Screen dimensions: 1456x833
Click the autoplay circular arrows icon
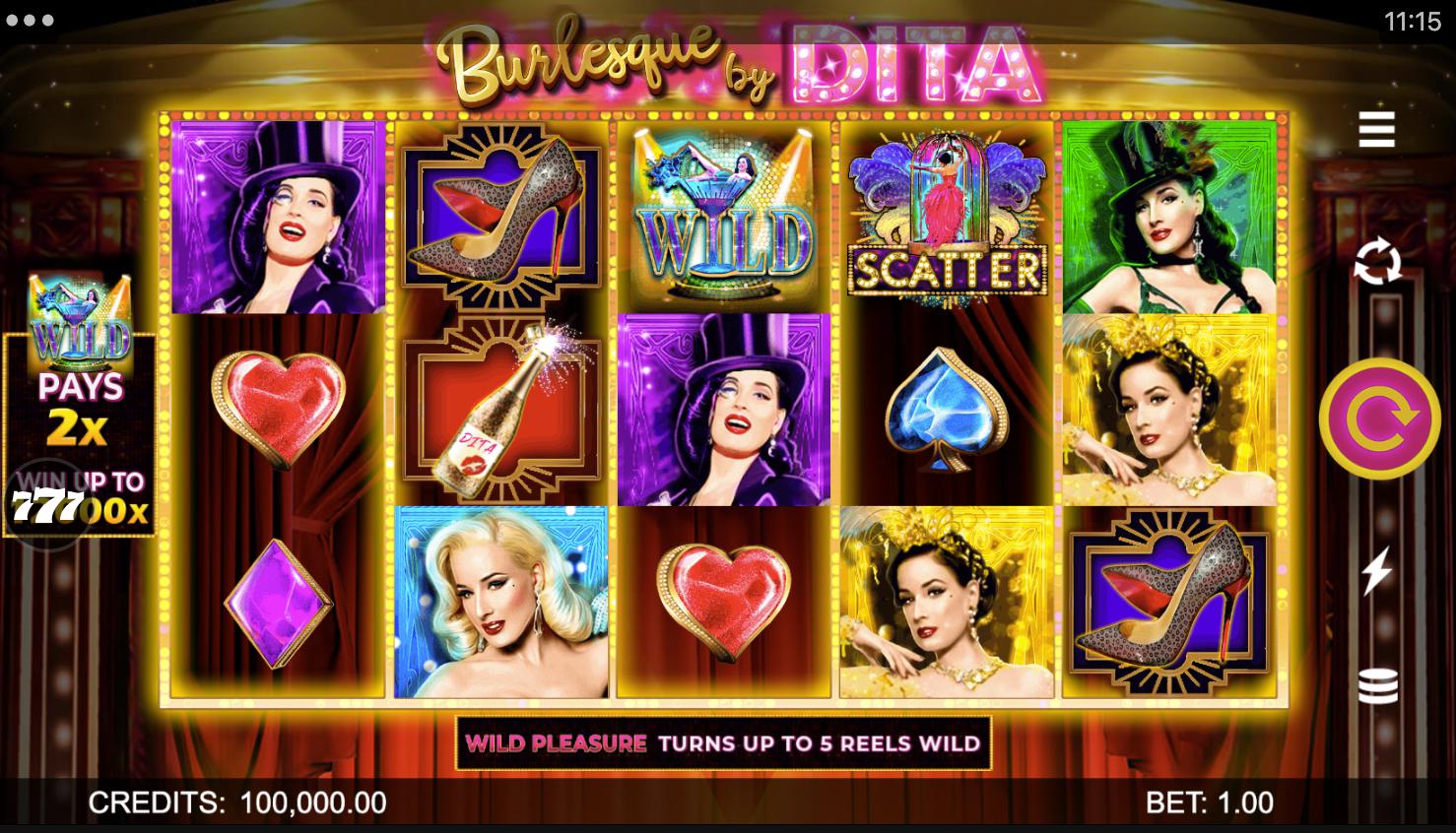pos(1376,263)
